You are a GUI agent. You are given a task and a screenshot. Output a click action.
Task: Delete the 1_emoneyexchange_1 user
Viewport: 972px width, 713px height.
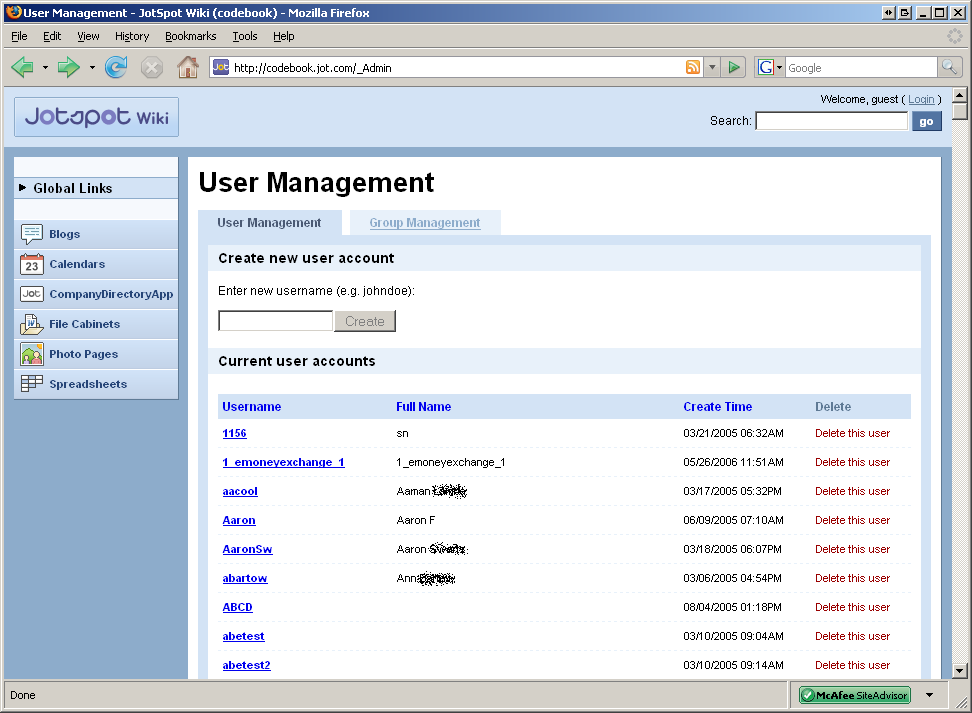coord(852,463)
